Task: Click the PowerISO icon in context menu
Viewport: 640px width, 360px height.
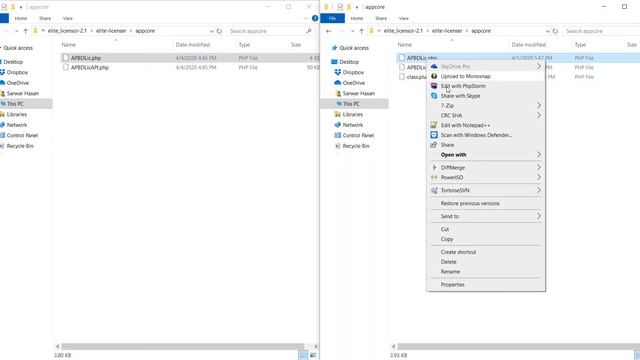Action: coord(434,177)
